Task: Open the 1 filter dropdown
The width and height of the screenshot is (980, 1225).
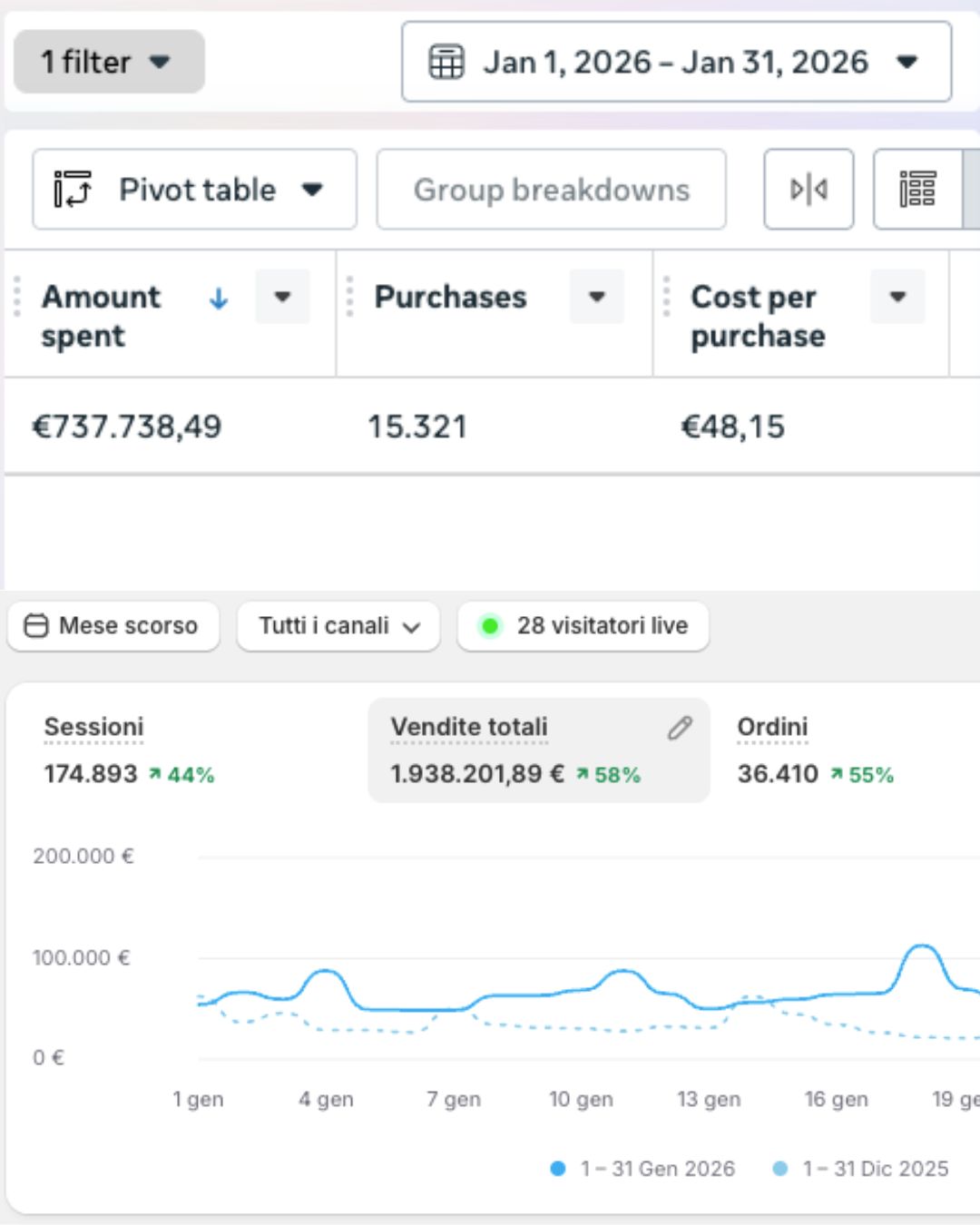Action: tap(109, 62)
